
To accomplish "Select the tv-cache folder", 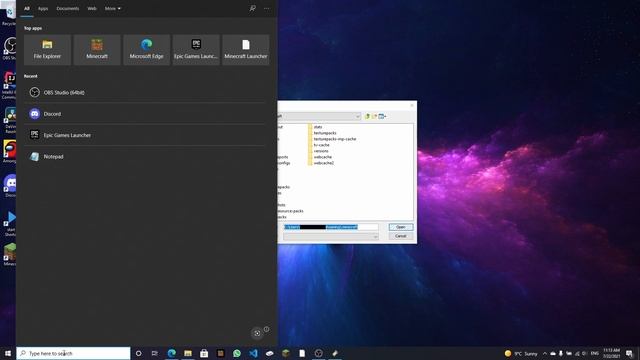I will pyautogui.click(x=318, y=145).
